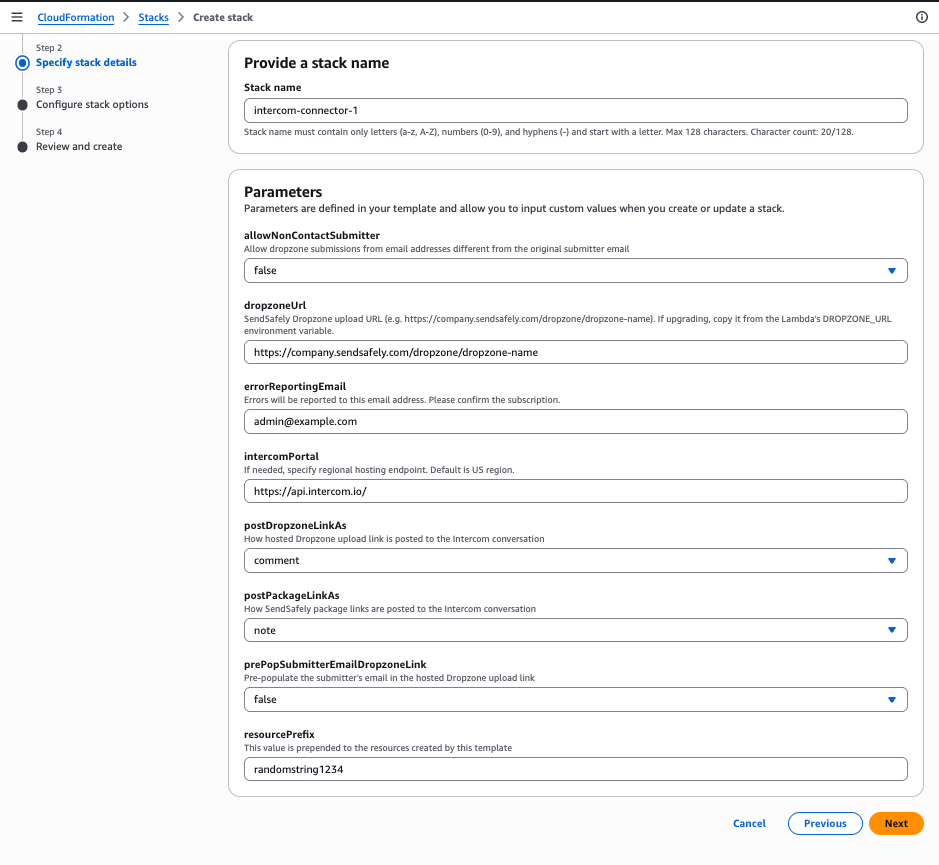The width and height of the screenshot is (939, 865).
Task: Open the info panel icon
Action: [x=922, y=17]
